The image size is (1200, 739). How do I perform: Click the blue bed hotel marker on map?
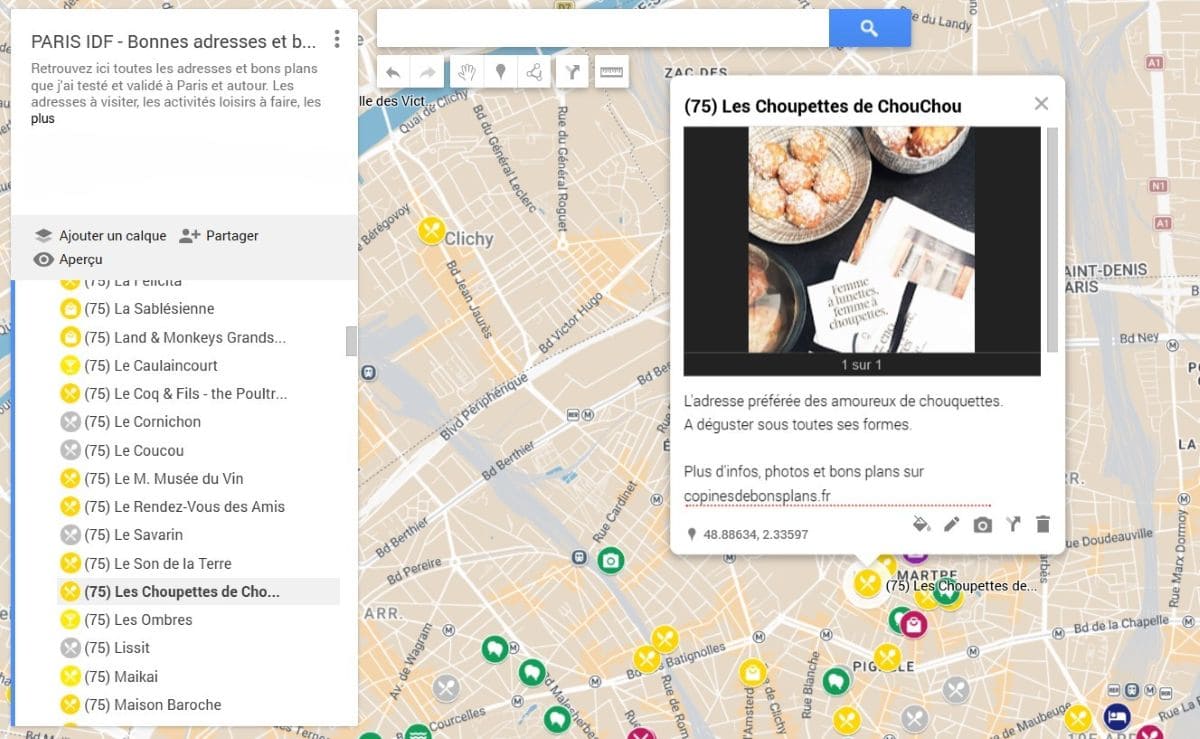coord(1117,716)
